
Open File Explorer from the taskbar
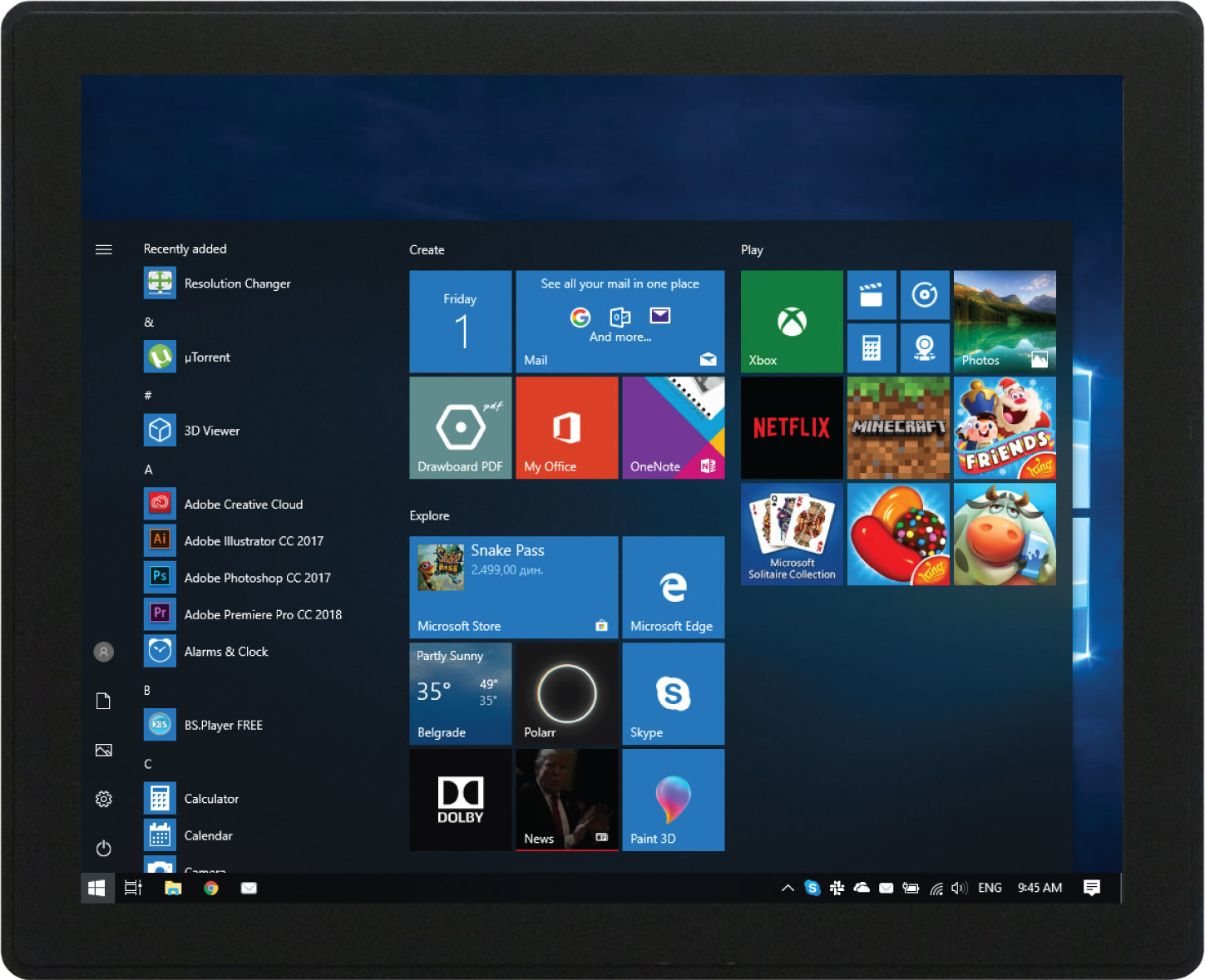coord(173,888)
